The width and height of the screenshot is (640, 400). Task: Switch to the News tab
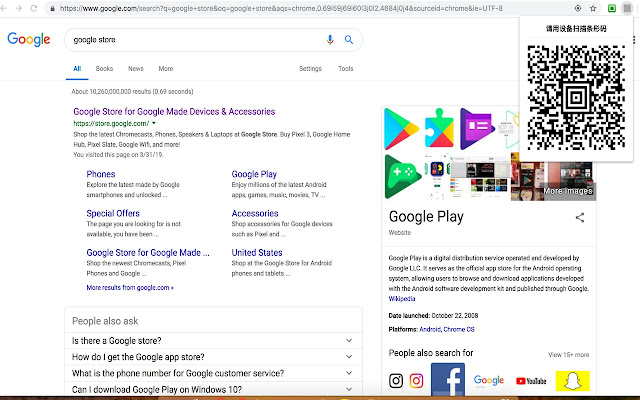[136, 69]
